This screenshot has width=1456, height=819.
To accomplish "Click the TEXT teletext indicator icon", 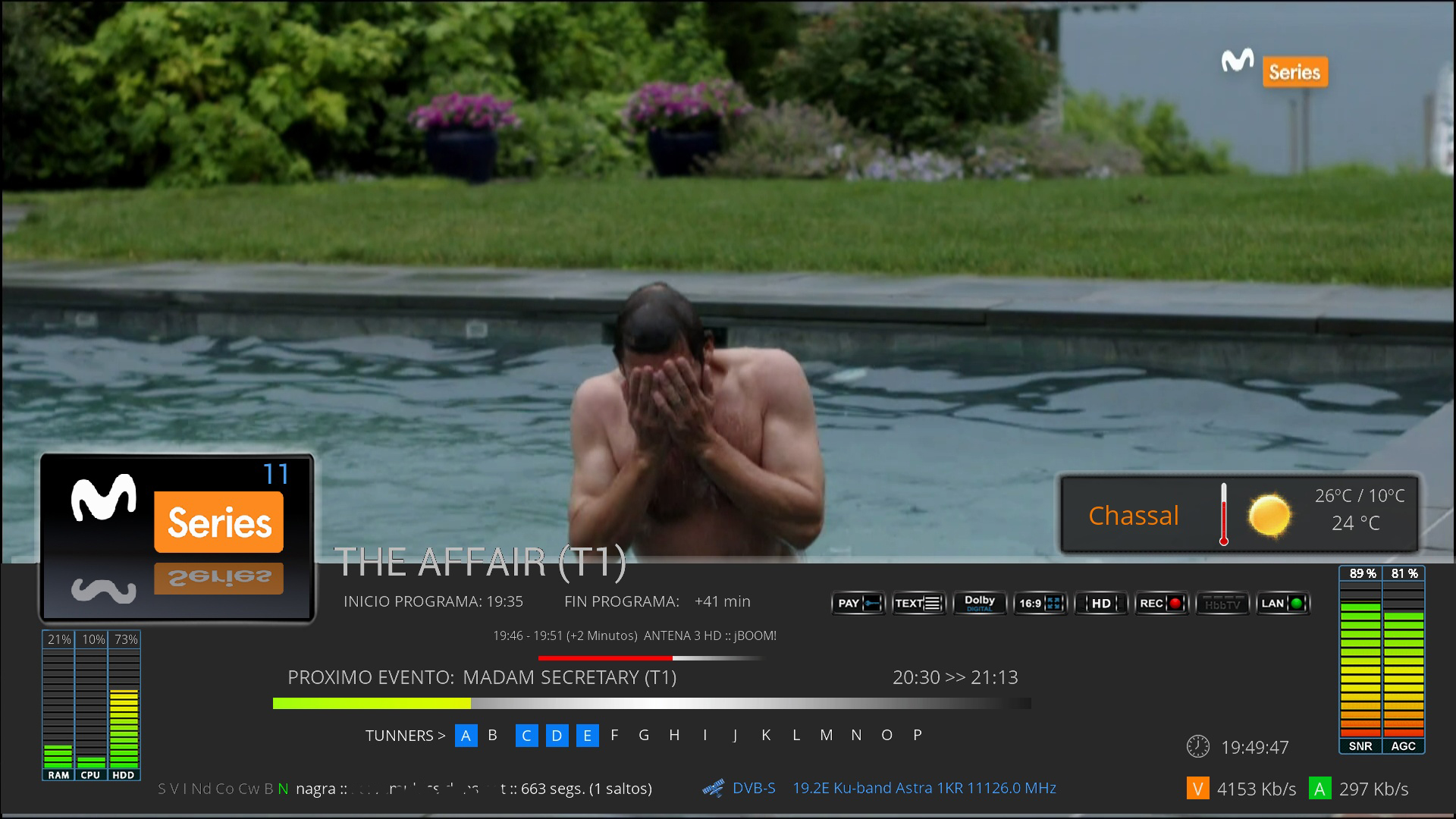I will pyautogui.click(x=918, y=604).
